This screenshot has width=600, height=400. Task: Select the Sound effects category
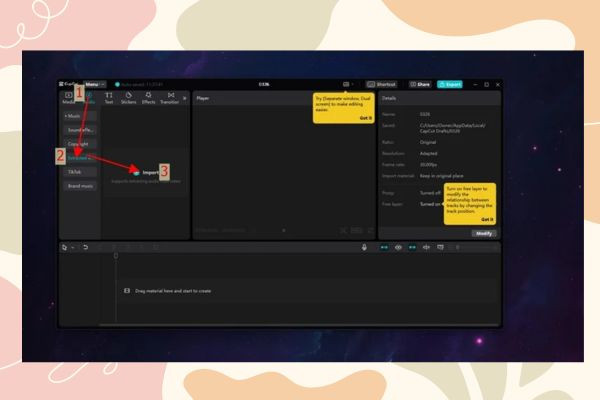[80, 130]
